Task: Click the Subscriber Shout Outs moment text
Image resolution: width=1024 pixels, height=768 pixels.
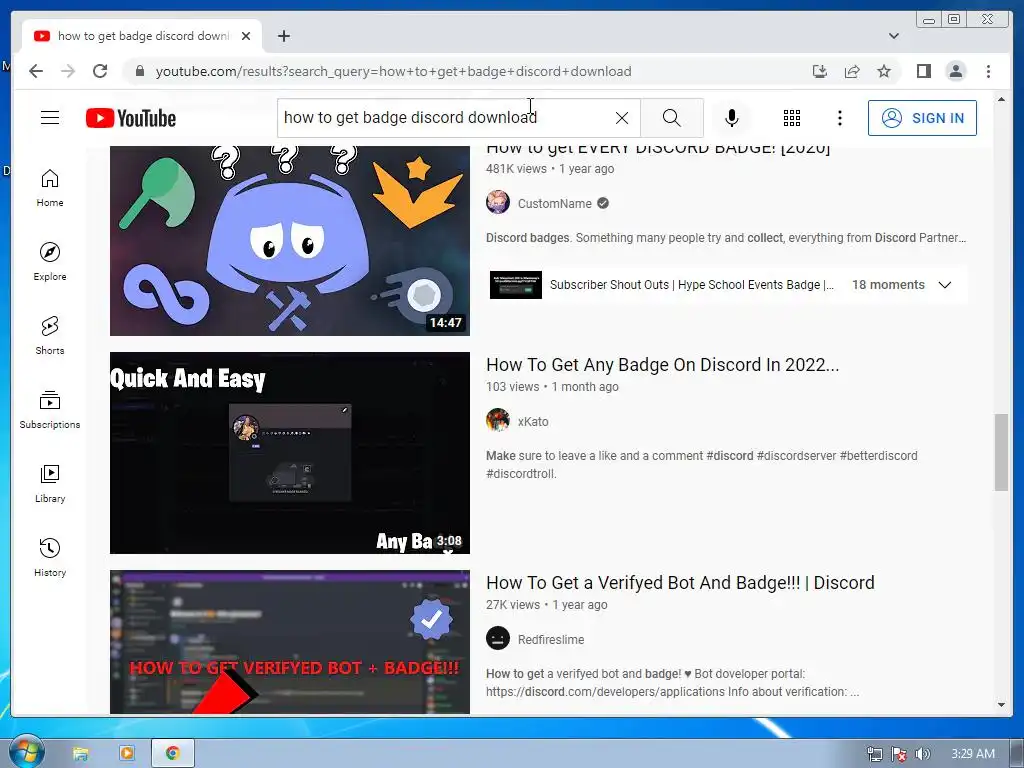Action: (692, 285)
